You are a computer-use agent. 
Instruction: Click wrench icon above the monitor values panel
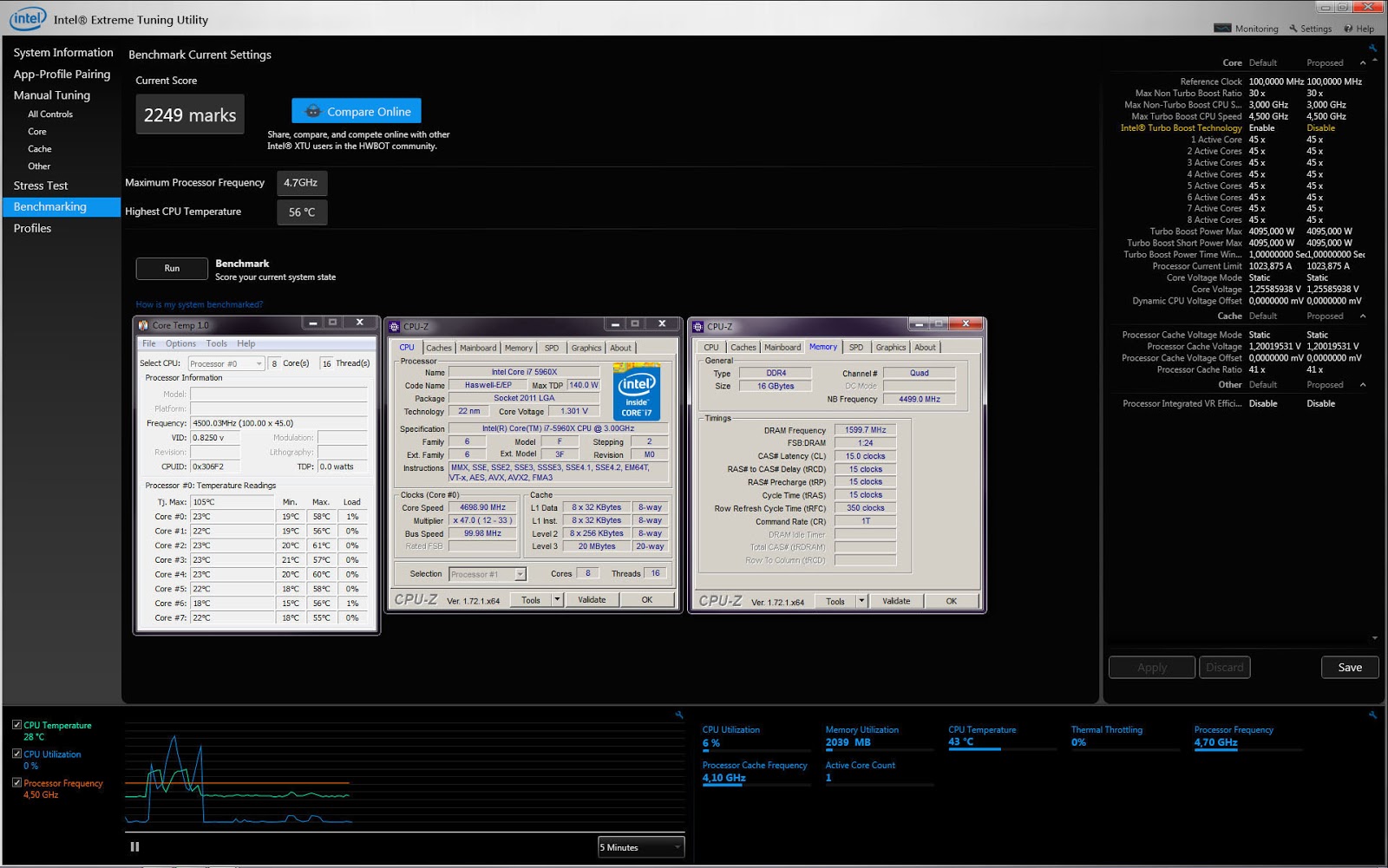pyautogui.click(x=1372, y=715)
